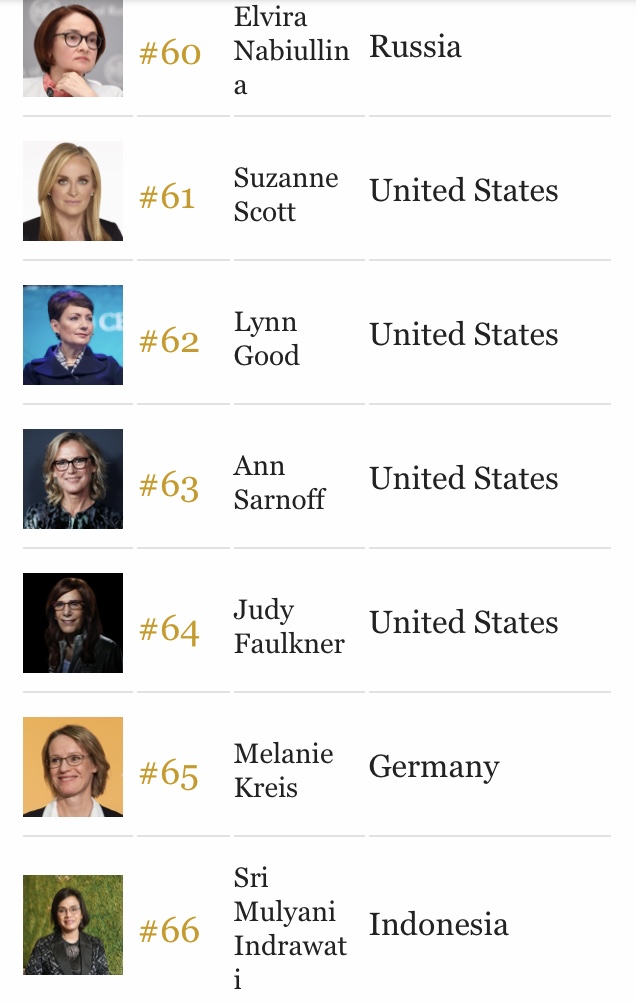Select the #66 rank number
This screenshot has height=1003, width=636.
[170, 930]
